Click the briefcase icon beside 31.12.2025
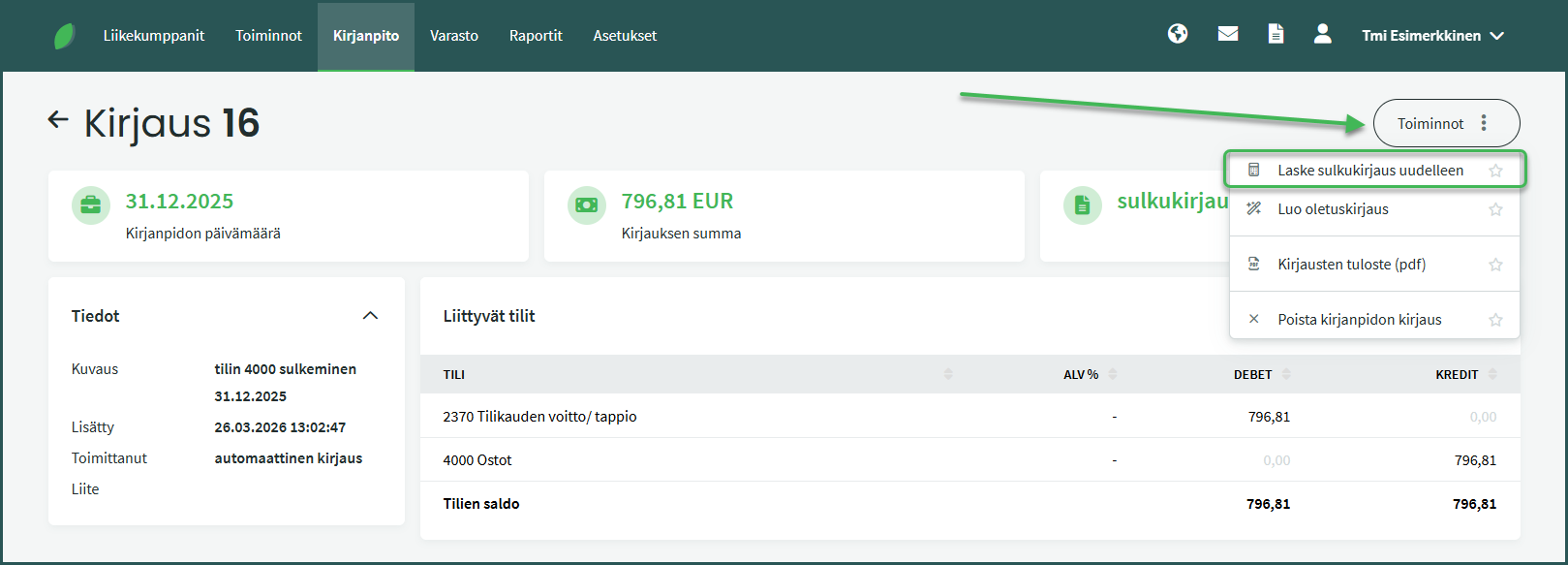Screen dimensions: 1568x565 91,204
